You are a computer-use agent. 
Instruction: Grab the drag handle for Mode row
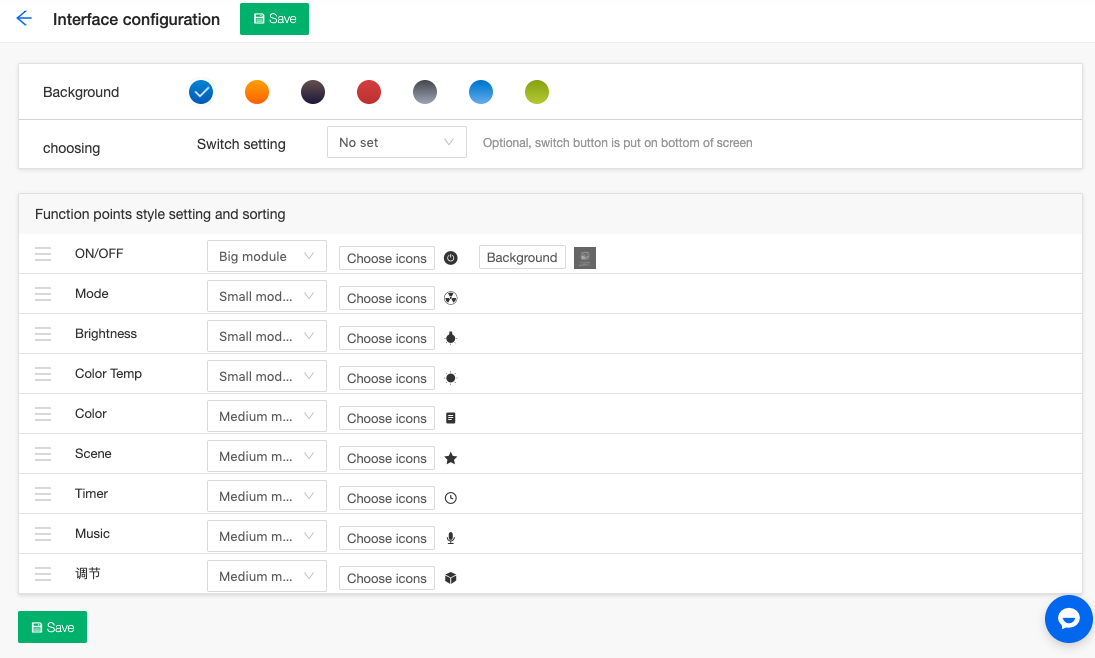[43, 294]
